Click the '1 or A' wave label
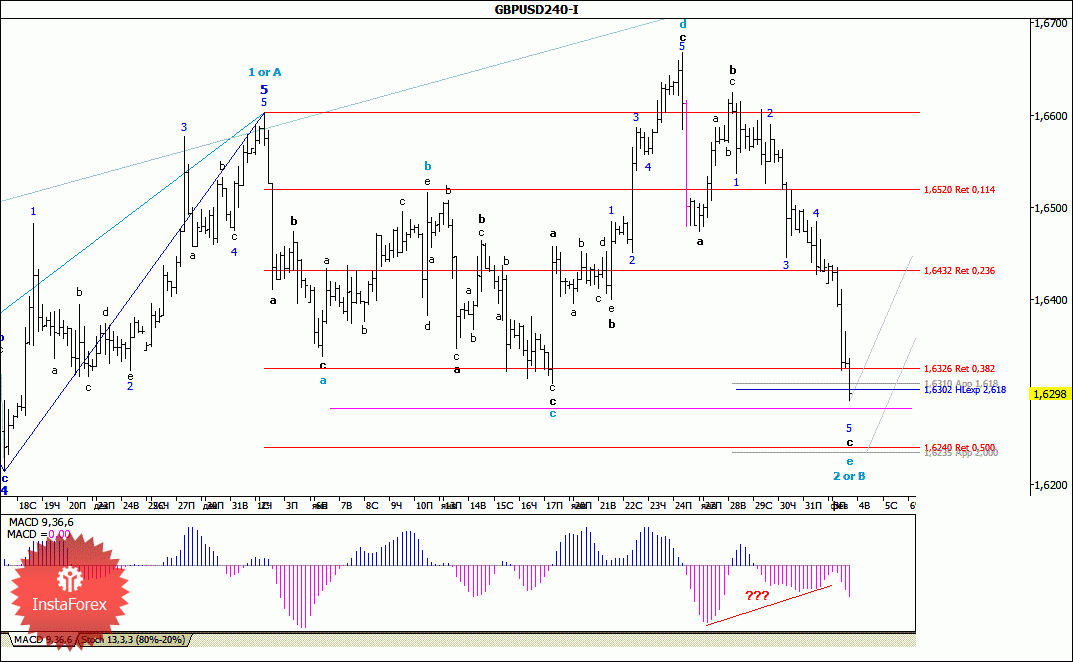Screen dimensions: 1073x662 [x=264, y=72]
